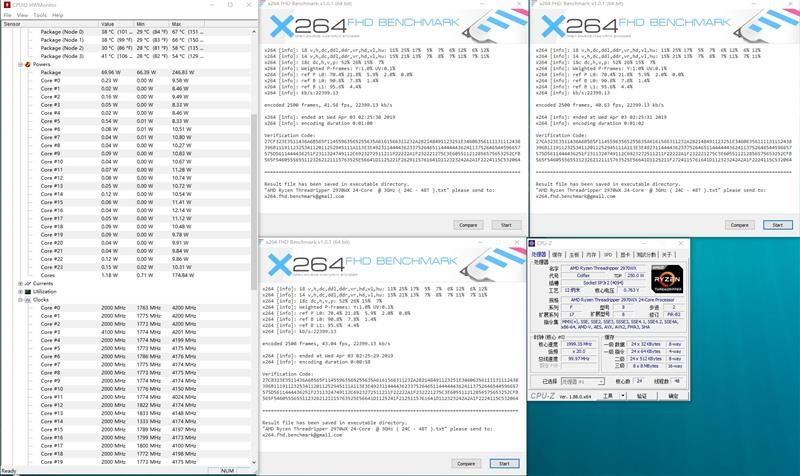This screenshot has height=476, width=800.
Task: Click Start in top-middle x264 window
Action: pos(506,225)
